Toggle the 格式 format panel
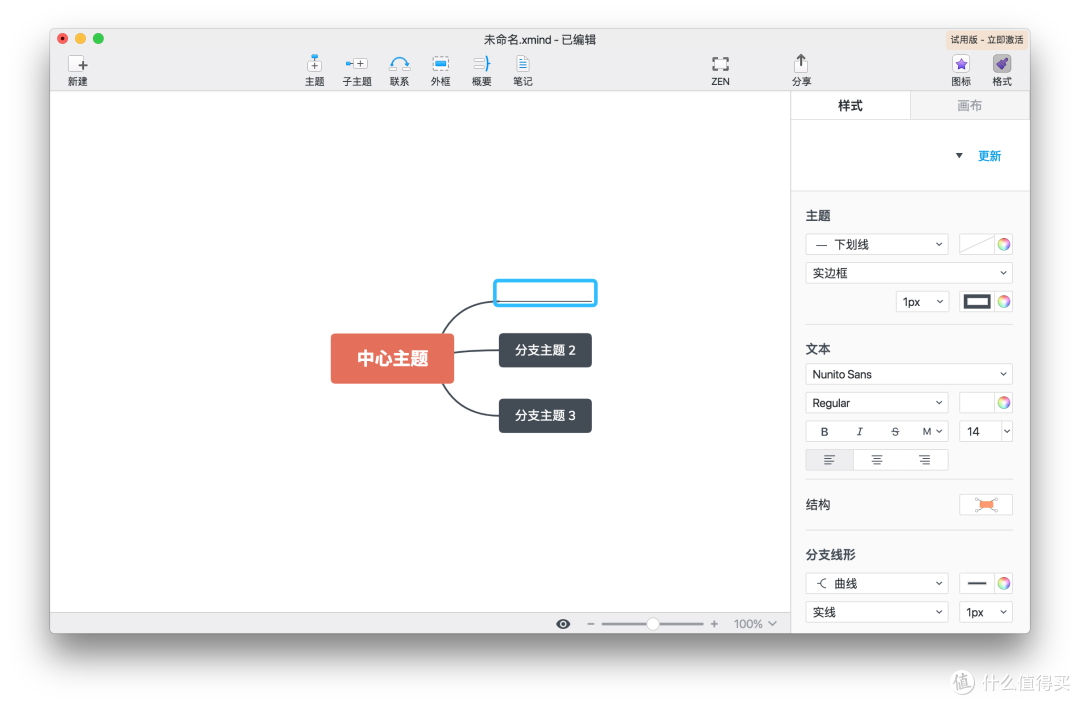The height and width of the screenshot is (705, 1080). click(x=1001, y=64)
